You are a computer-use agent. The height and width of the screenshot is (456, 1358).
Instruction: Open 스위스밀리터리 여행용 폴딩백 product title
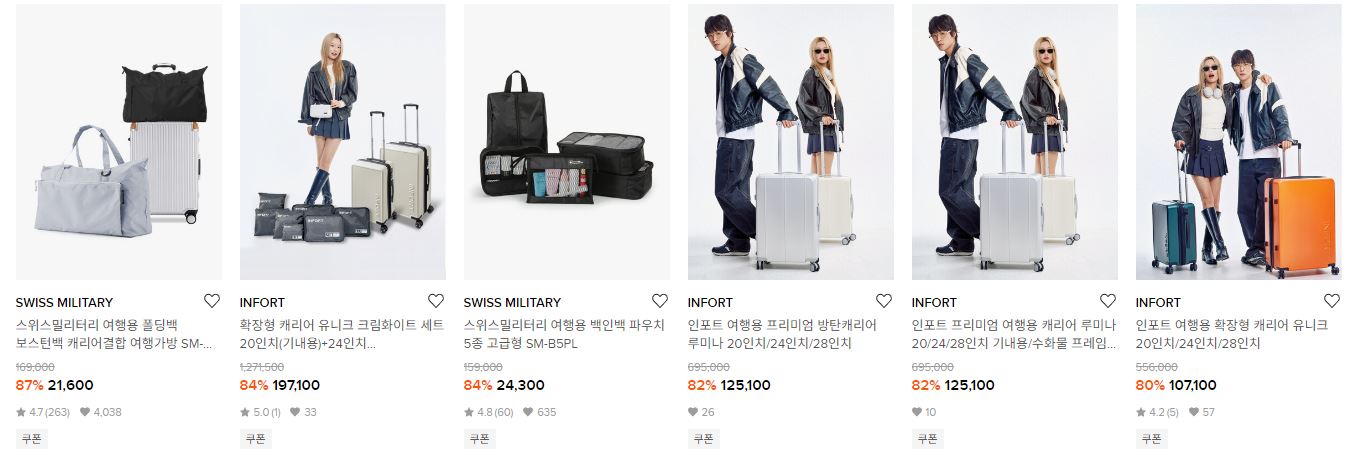point(116,335)
